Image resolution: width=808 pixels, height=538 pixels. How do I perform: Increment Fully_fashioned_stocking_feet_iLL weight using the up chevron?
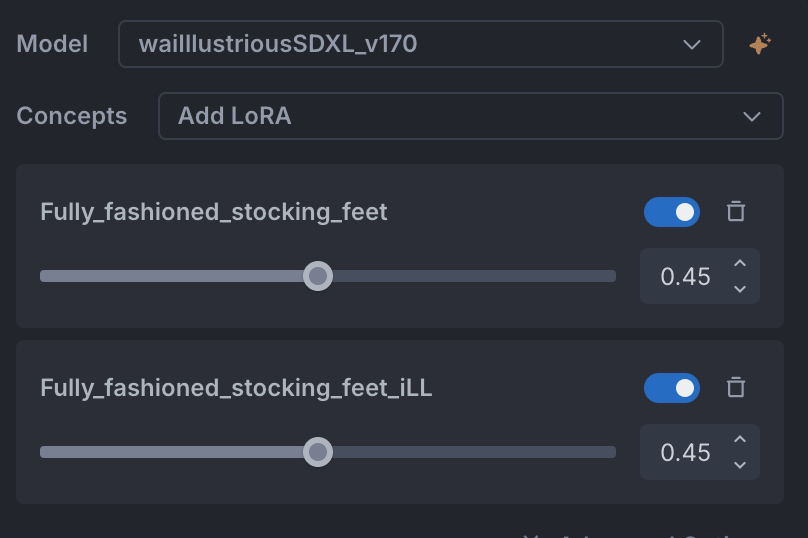(x=740, y=440)
